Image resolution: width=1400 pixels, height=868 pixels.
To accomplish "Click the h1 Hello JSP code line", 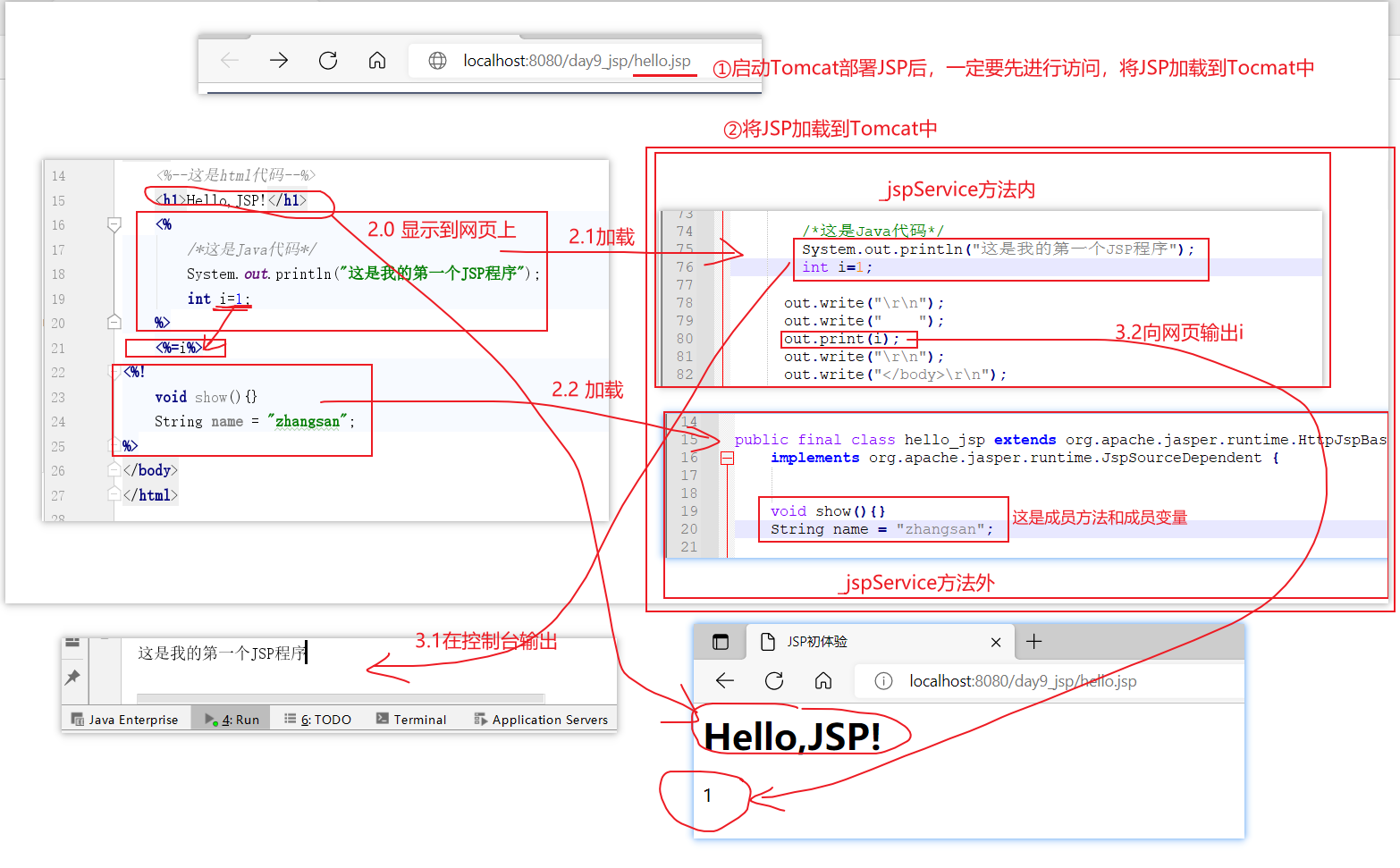I will click(231, 200).
